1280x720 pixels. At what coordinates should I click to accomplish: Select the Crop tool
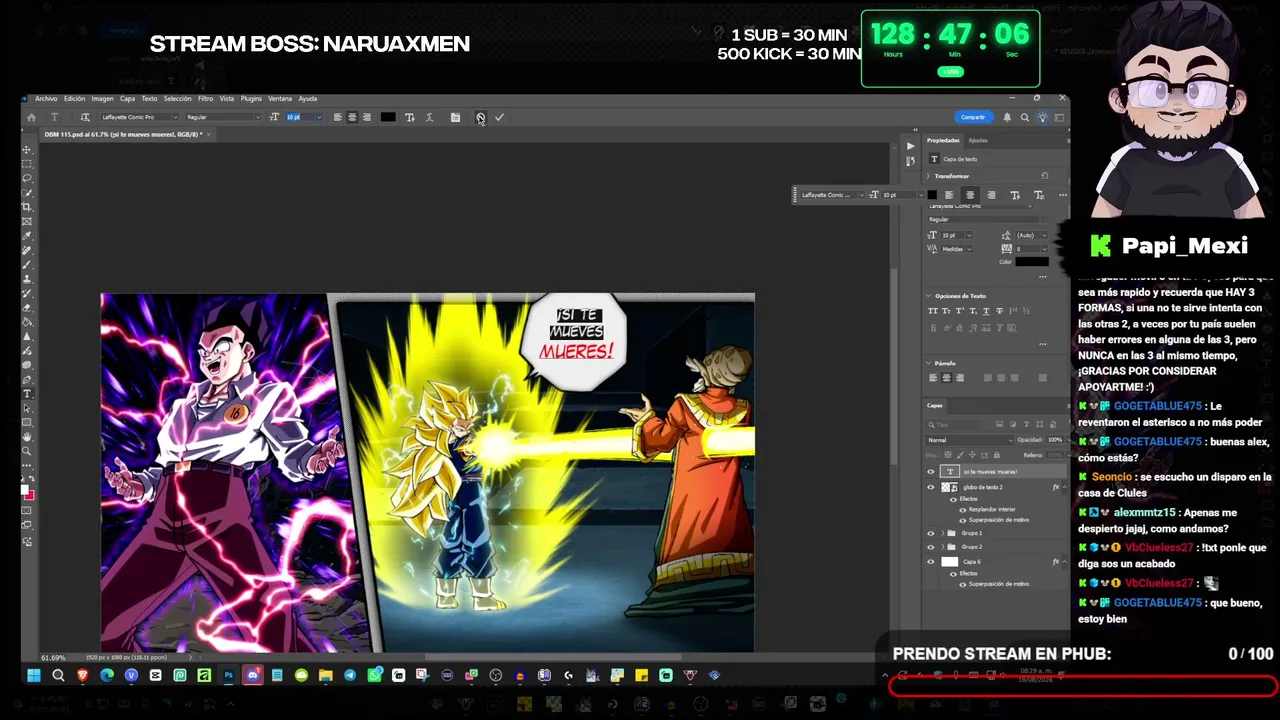pos(27,207)
